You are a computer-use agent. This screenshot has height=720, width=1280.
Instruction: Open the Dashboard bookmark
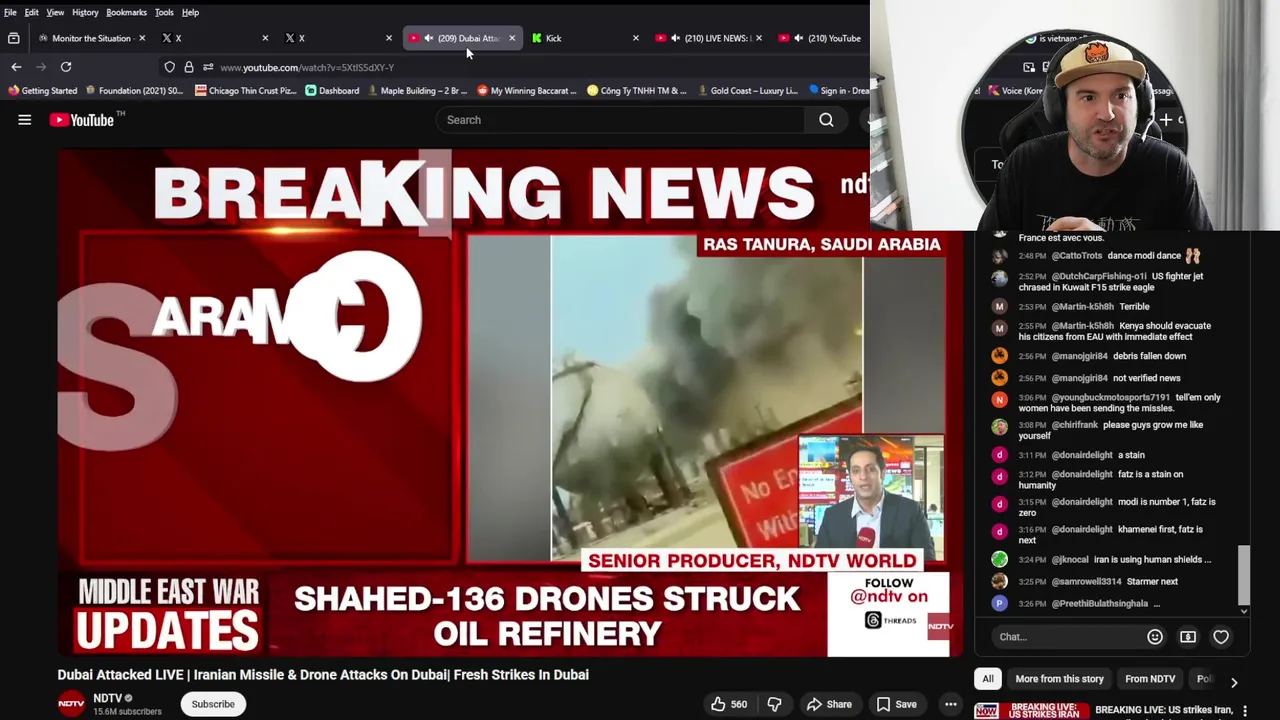(x=332, y=90)
